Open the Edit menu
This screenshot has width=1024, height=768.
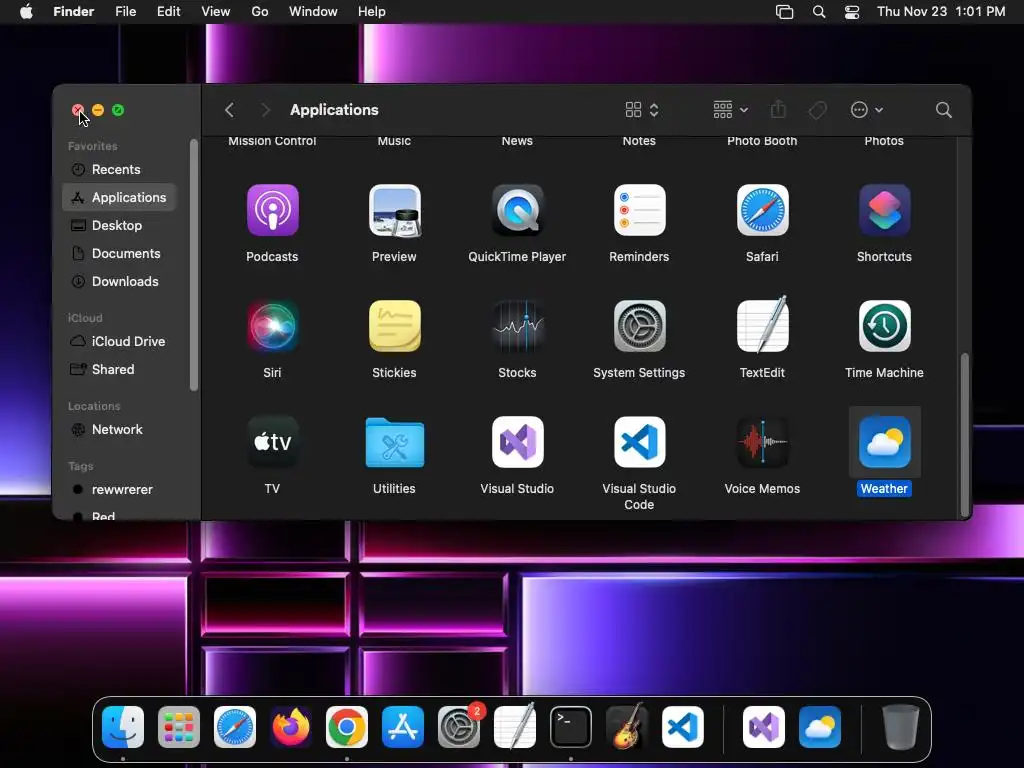168,11
